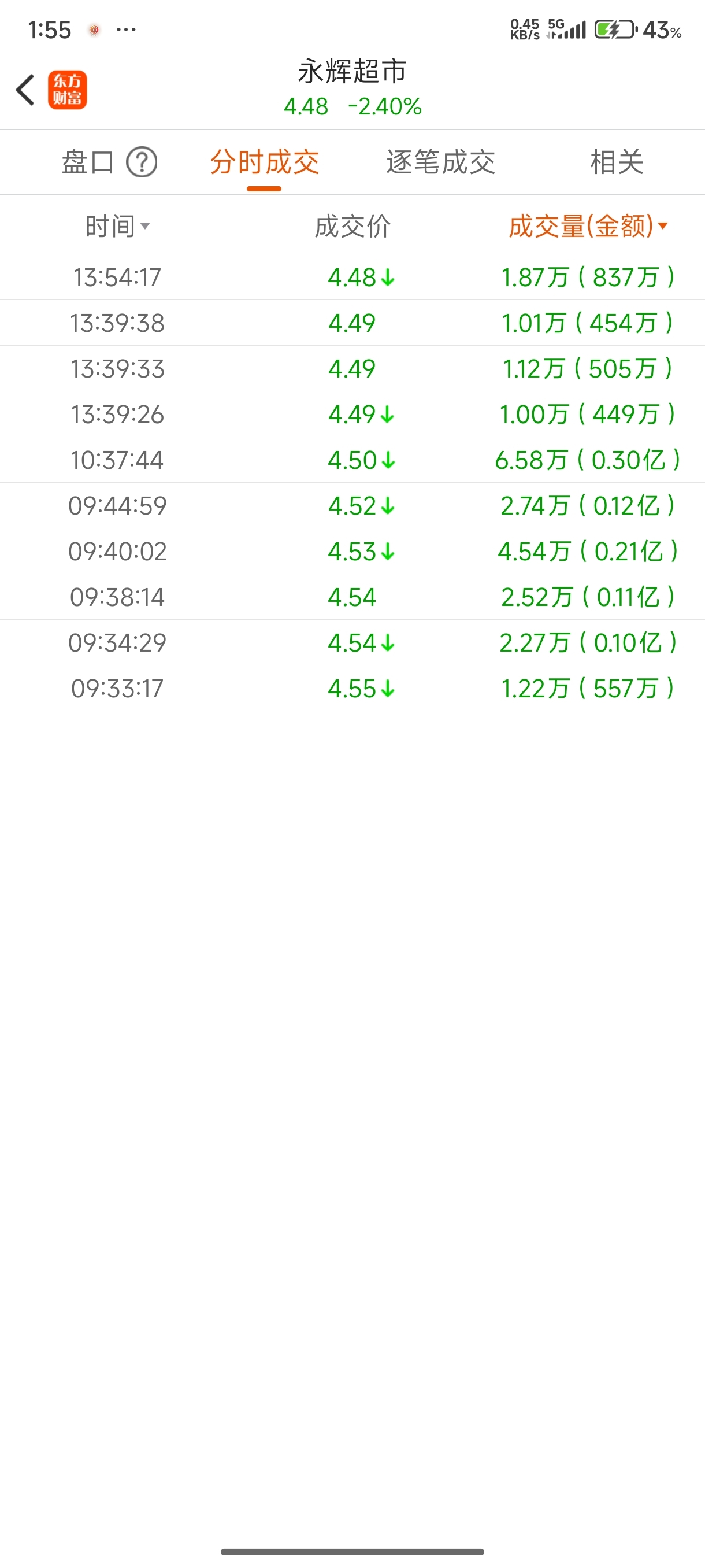The width and height of the screenshot is (705, 1568).
Task: Tap the battery charging icon
Action: 615,29
